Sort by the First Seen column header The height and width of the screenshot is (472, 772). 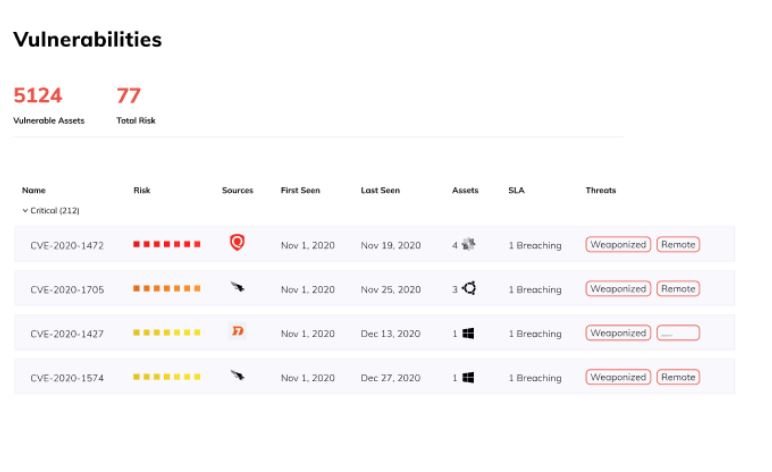point(300,190)
